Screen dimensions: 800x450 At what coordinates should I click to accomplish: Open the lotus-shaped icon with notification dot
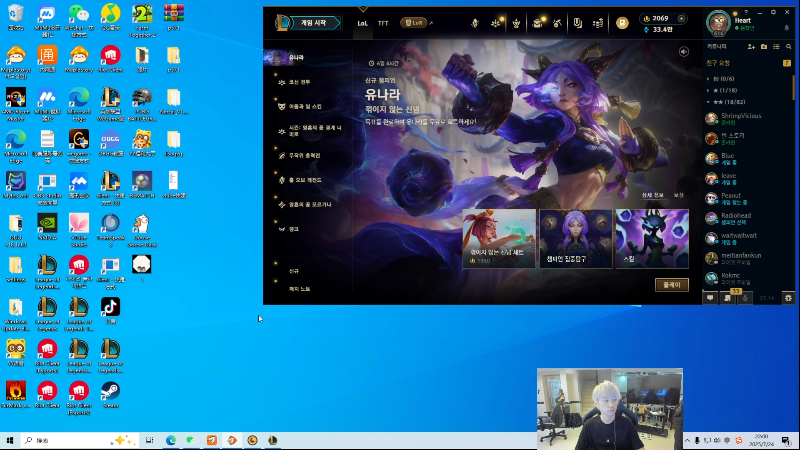pos(495,23)
